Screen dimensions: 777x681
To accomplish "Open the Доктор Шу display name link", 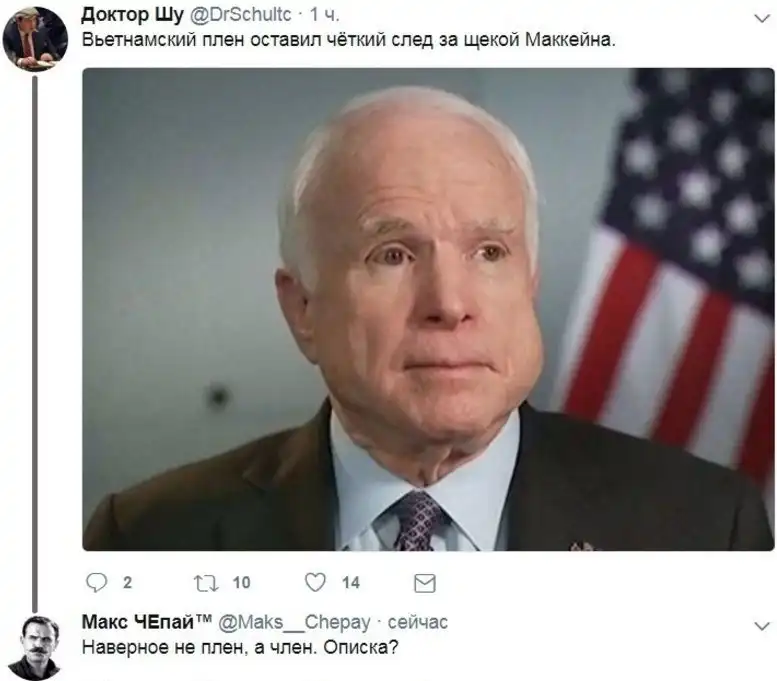I will click(132, 15).
